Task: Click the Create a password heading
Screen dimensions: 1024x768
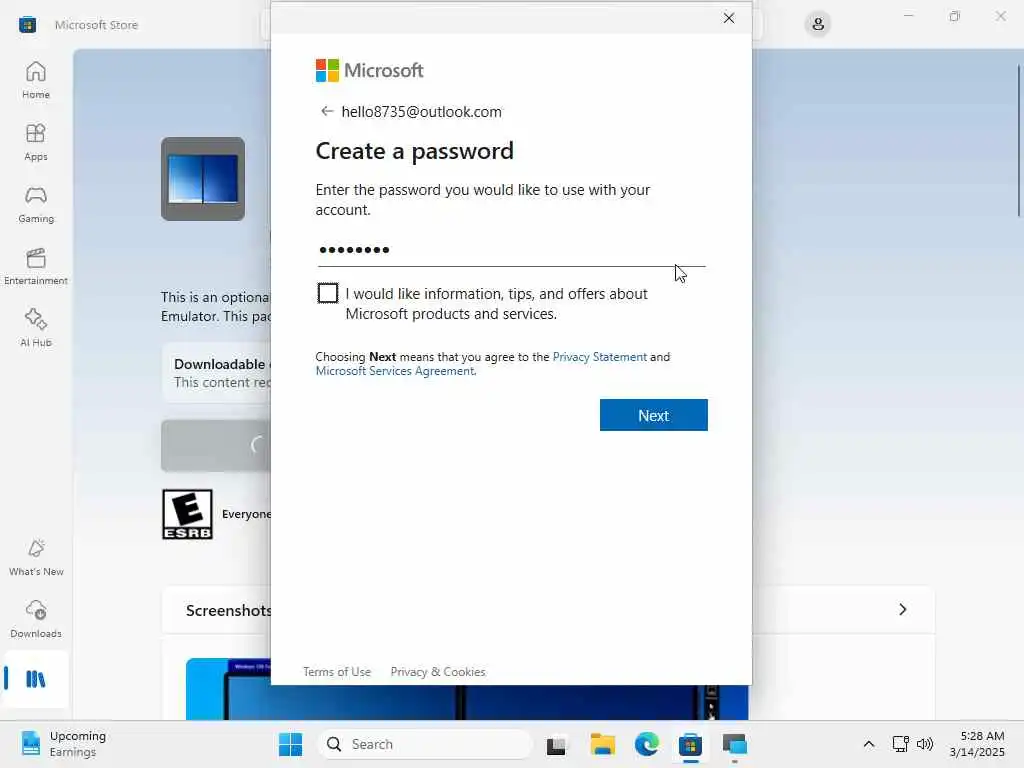Action: (415, 151)
